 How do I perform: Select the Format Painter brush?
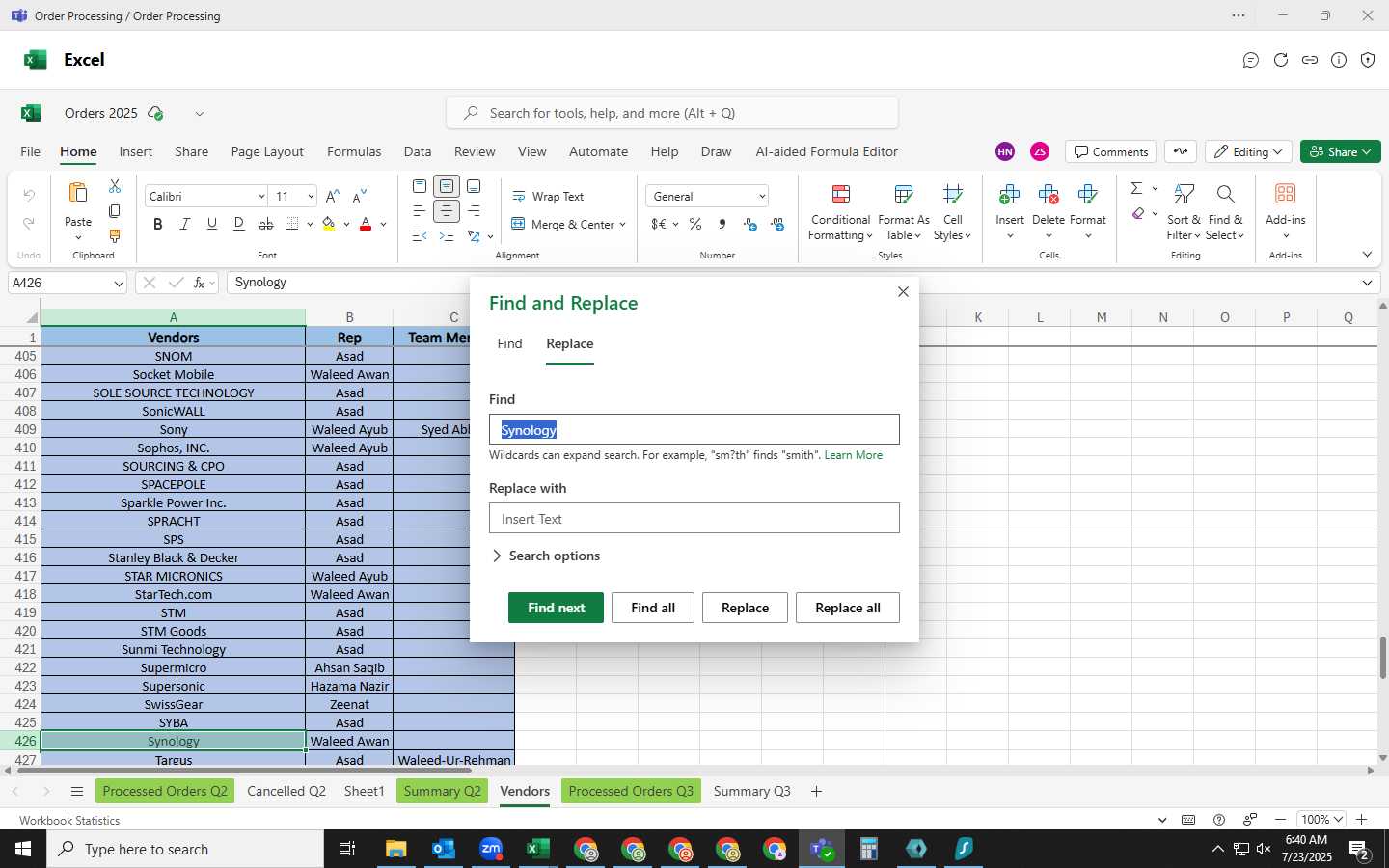115,236
